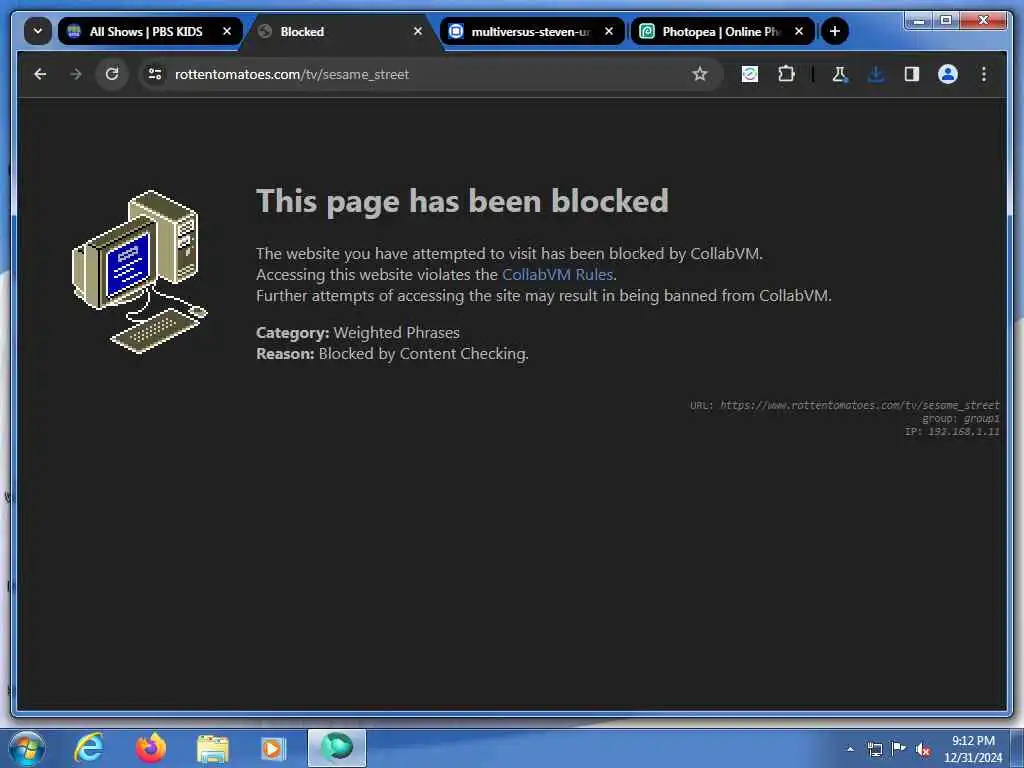Viewport: 1024px width, 768px height.
Task: Open Chrome Labs flask icon
Action: click(x=840, y=74)
